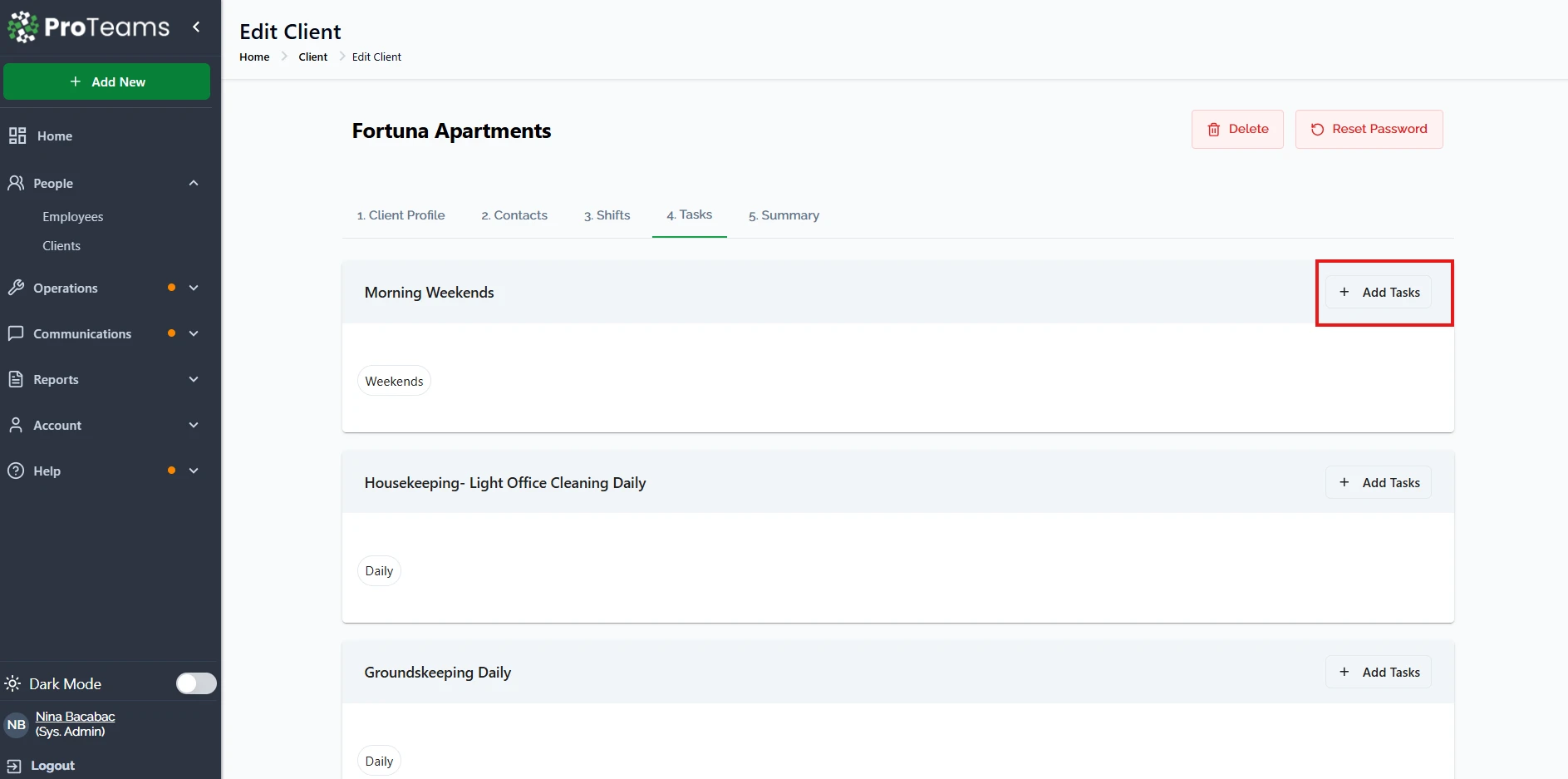Expand the Reports section chevron
The image size is (1568, 779).
194,379
